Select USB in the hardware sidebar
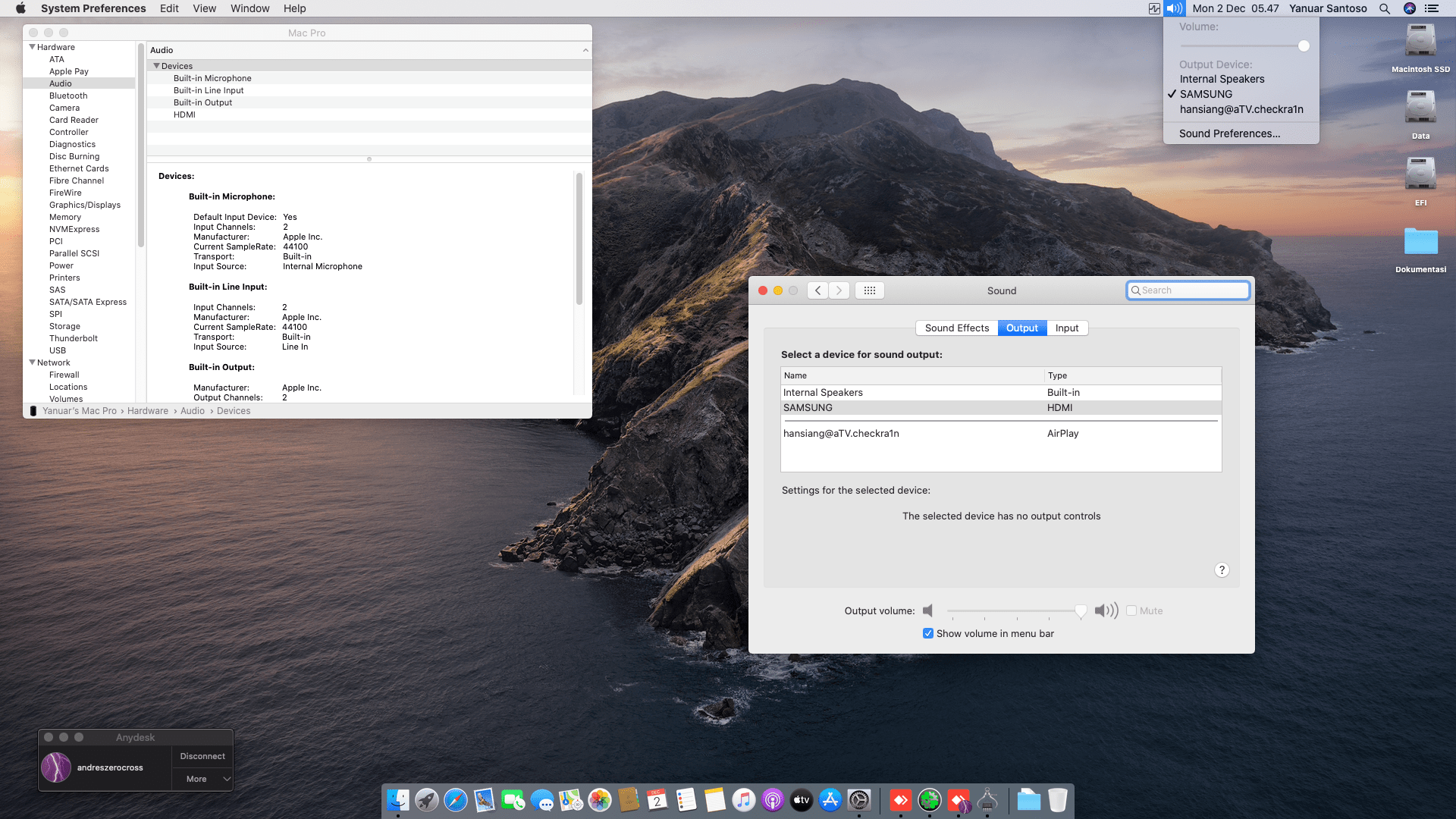 coord(58,350)
